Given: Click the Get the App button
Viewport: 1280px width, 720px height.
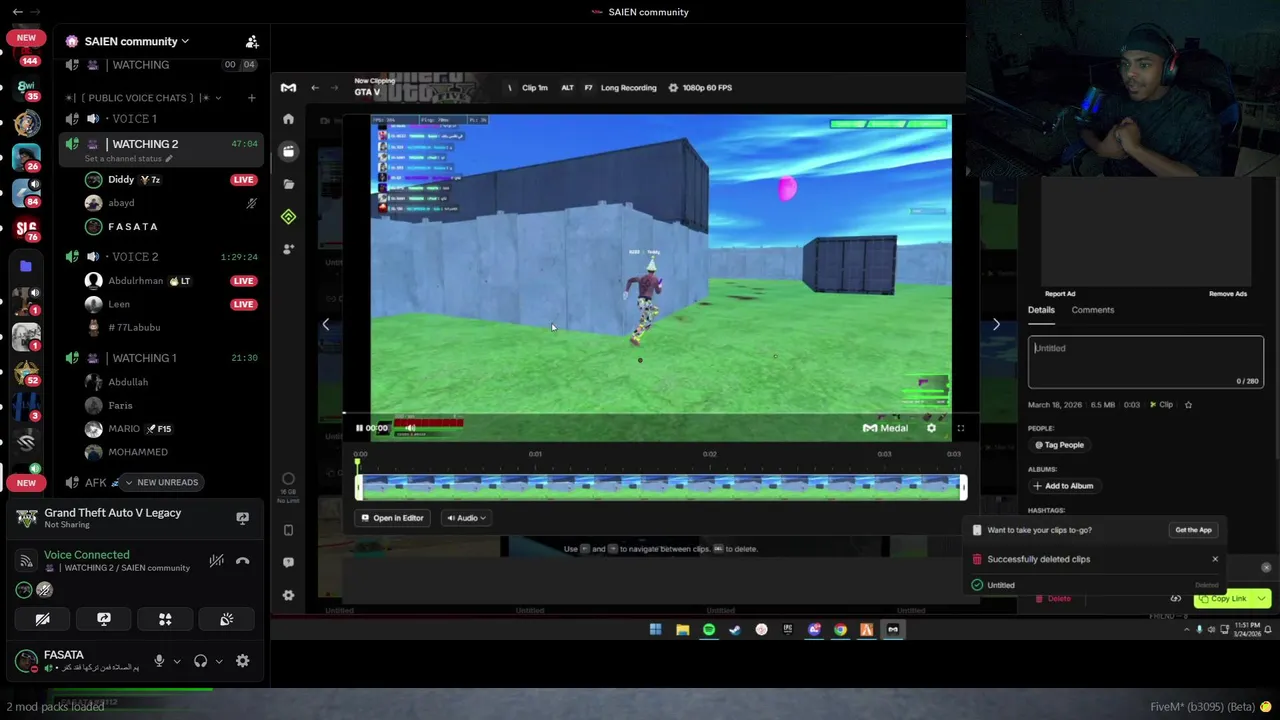Looking at the screenshot, I should (1193, 530).
